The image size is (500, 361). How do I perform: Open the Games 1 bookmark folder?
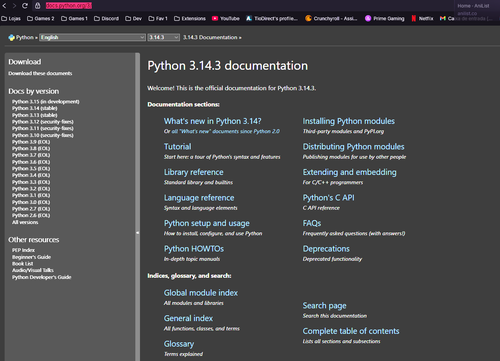[74, 18]
